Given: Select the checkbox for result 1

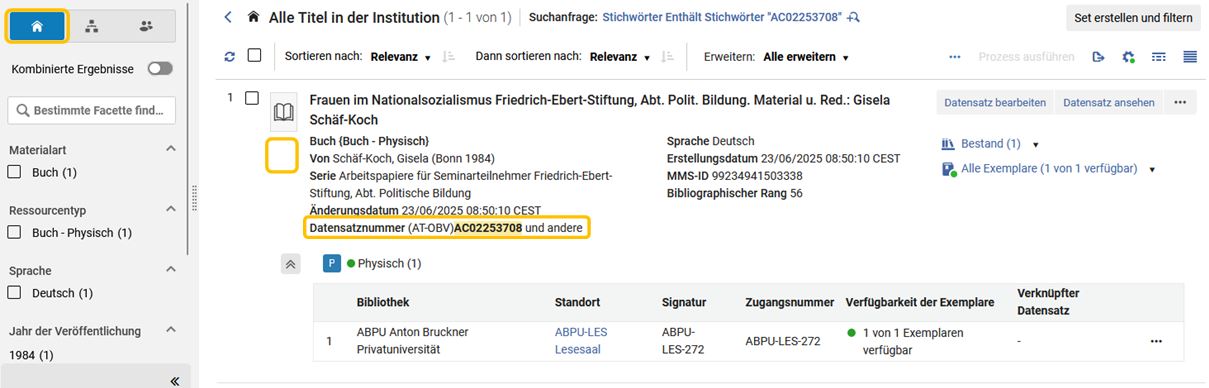Looking at the screenshot, I should pyautogui.click(x=252, y=98).
